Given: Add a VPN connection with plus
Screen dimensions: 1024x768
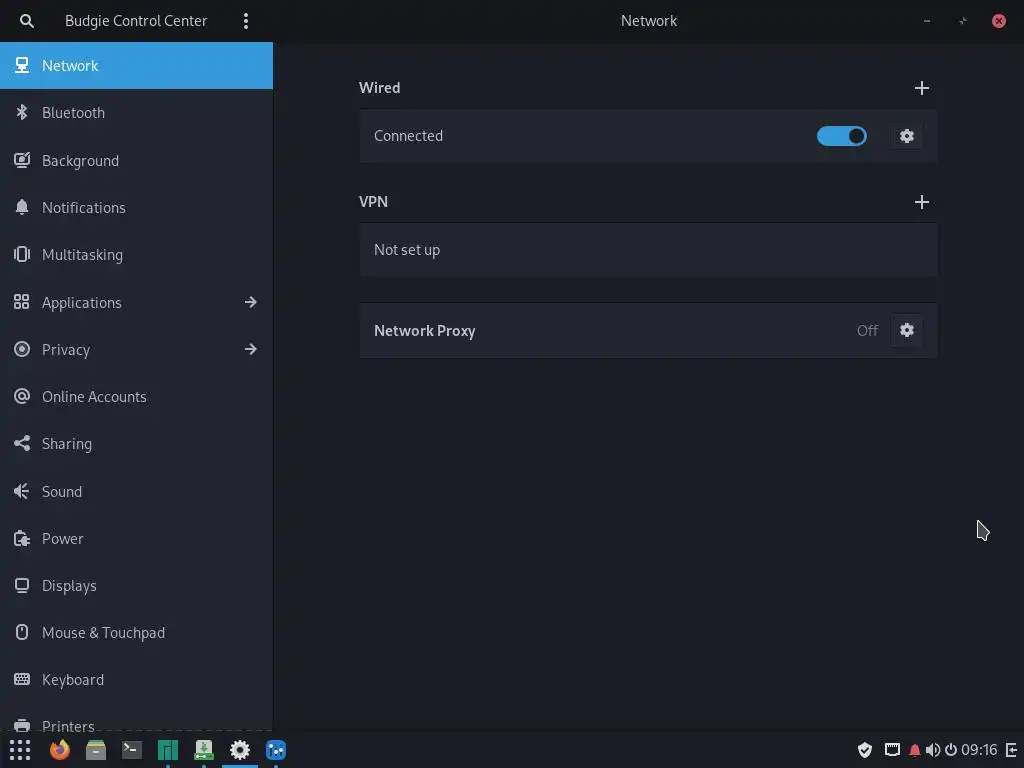Looking at the screenshot, I should 921,202.
